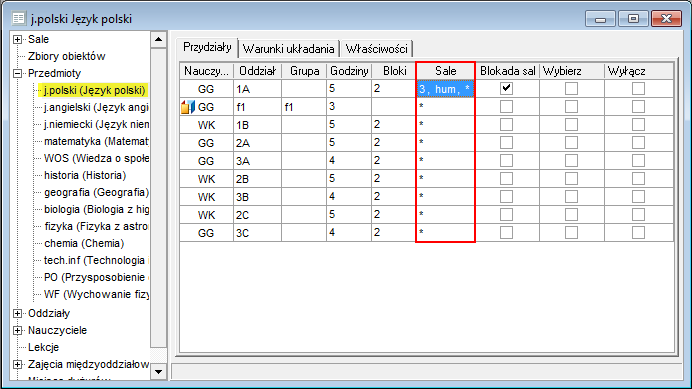692x389 pixels.
Task: Click teacher cell WK for oddział 3B
Action: click(x=206, y=196)
